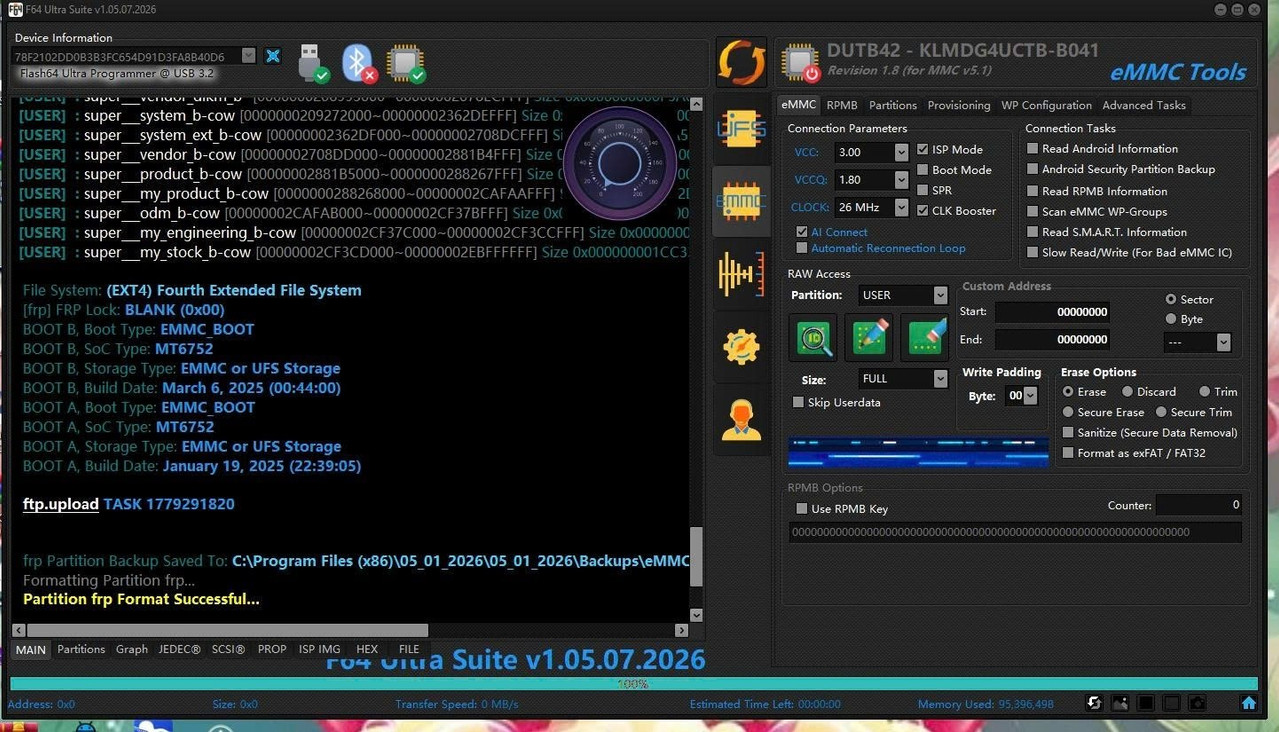
Task: Select the Discard erase option
Action: click(1127, 392)
